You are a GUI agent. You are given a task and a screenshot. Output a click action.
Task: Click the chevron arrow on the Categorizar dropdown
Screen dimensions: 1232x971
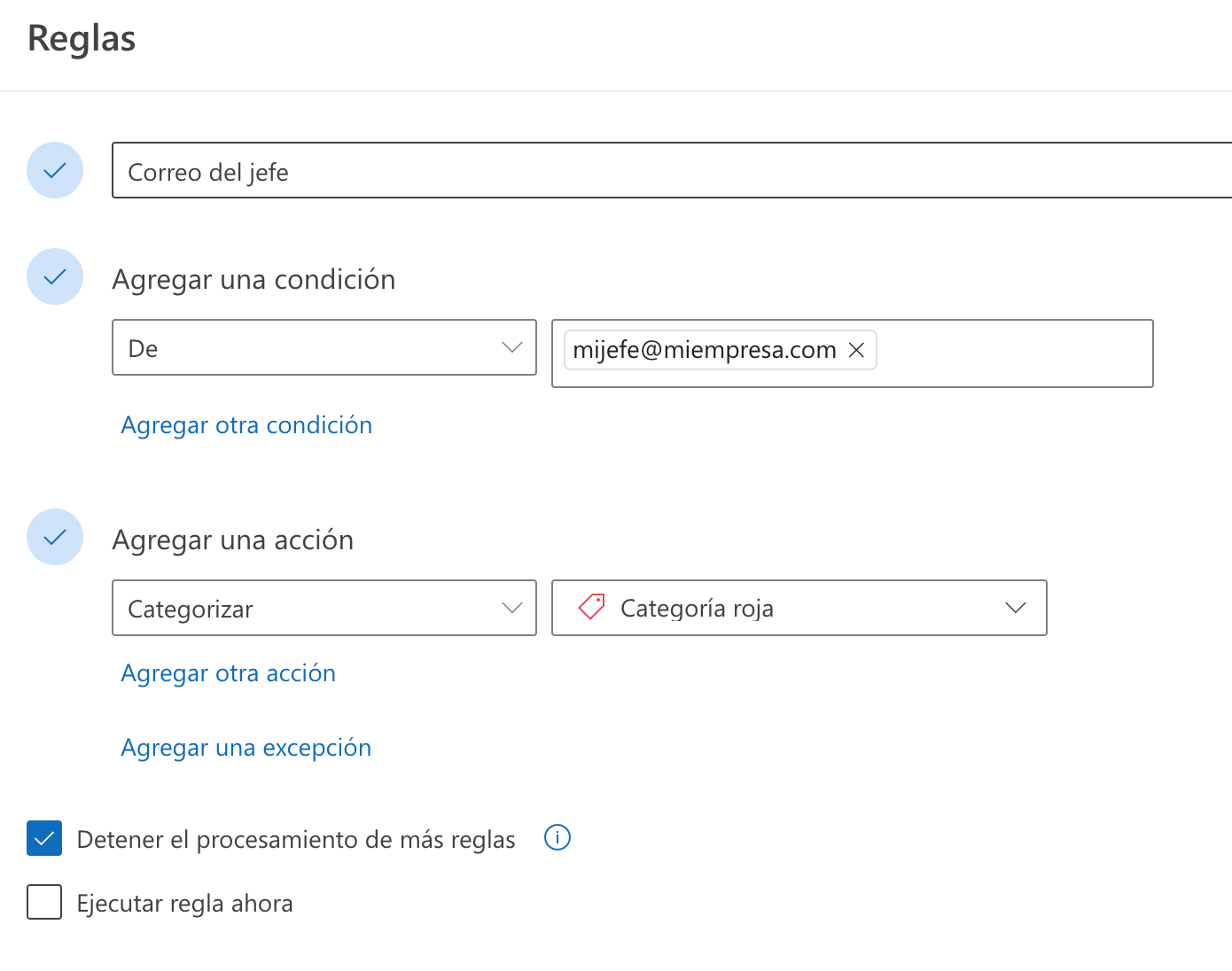(x=511, y=608)
